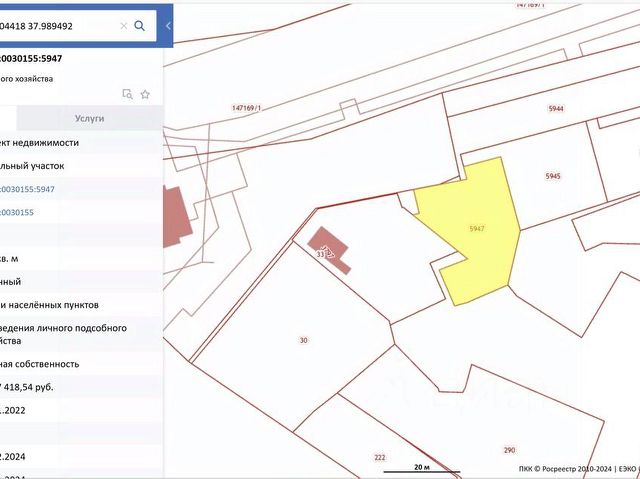Select parcel 5944 on the map
The height and width of the screenshot is (479, 640).
click(556, 109)
